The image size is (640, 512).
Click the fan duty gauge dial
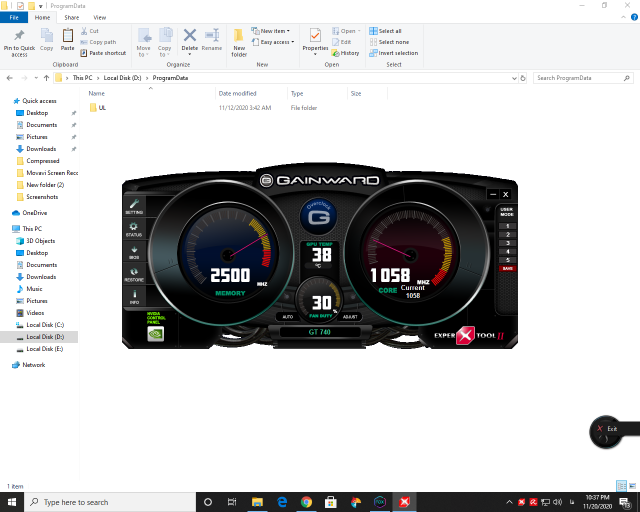320,300
